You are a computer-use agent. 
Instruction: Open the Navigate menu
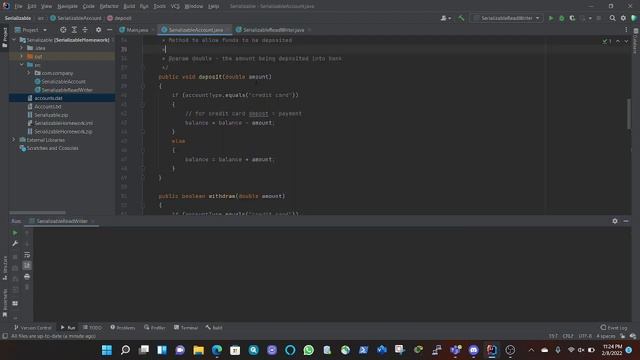67,6
